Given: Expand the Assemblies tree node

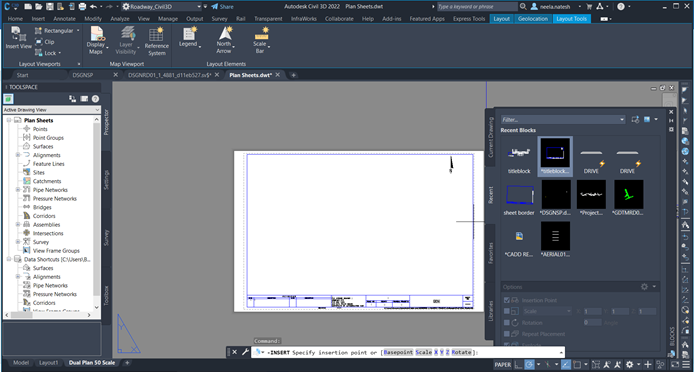Looking at the screenshot, I should pos(18,225).
